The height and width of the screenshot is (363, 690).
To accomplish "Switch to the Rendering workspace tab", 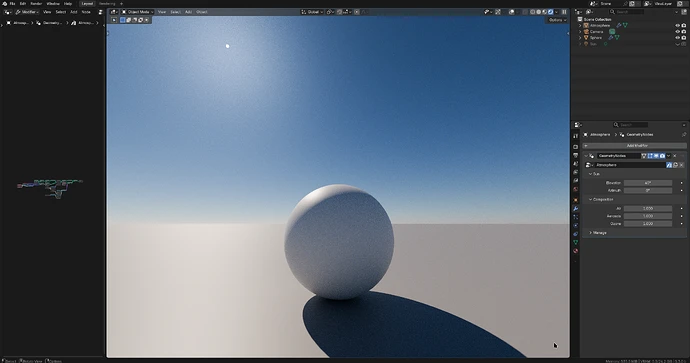I will 107,4.
